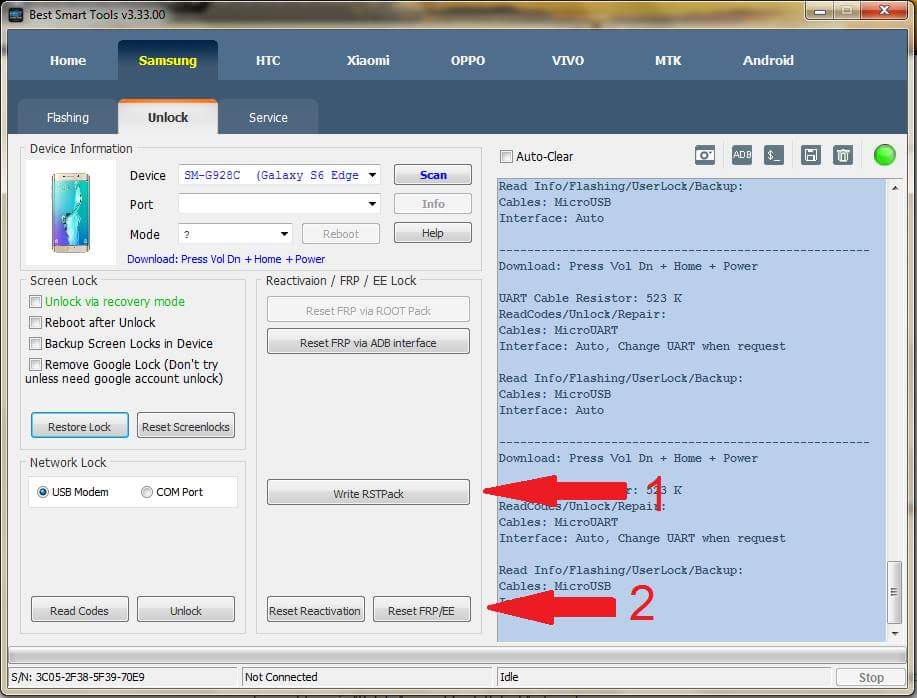Enable the Auto-Clear checkbox

[506, 157]
